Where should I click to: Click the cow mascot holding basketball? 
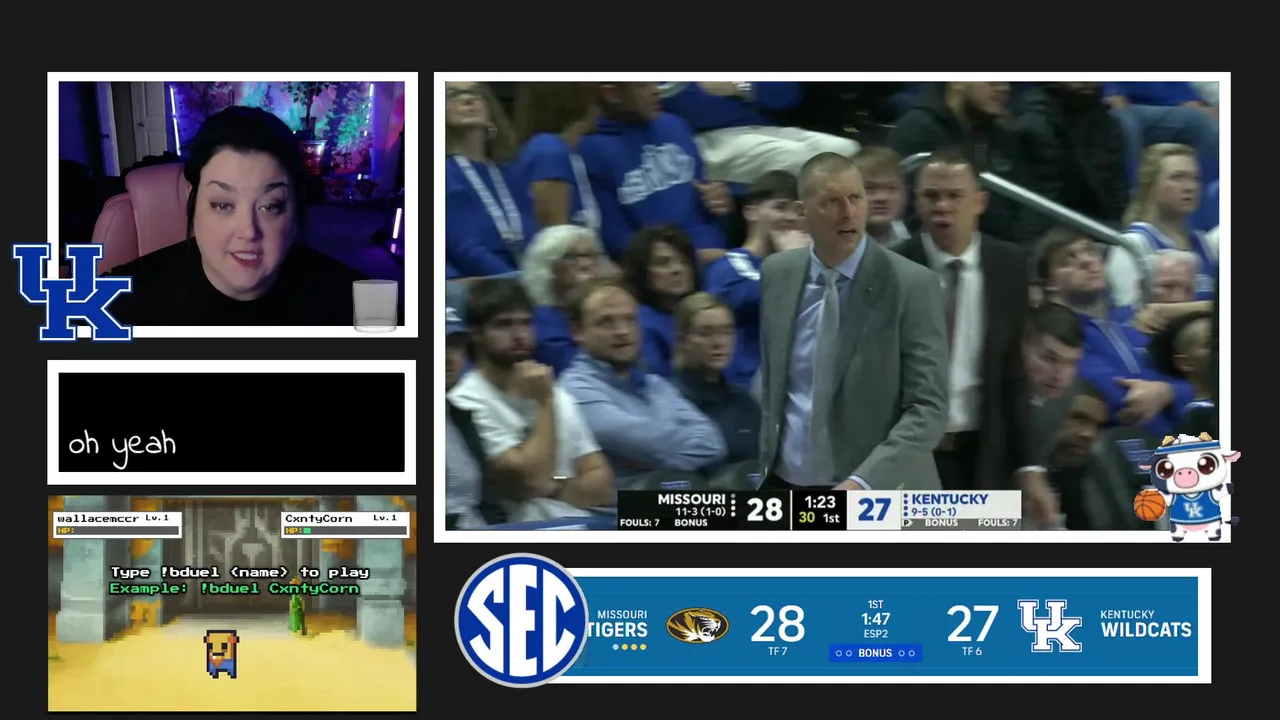tap(1187, 485)
